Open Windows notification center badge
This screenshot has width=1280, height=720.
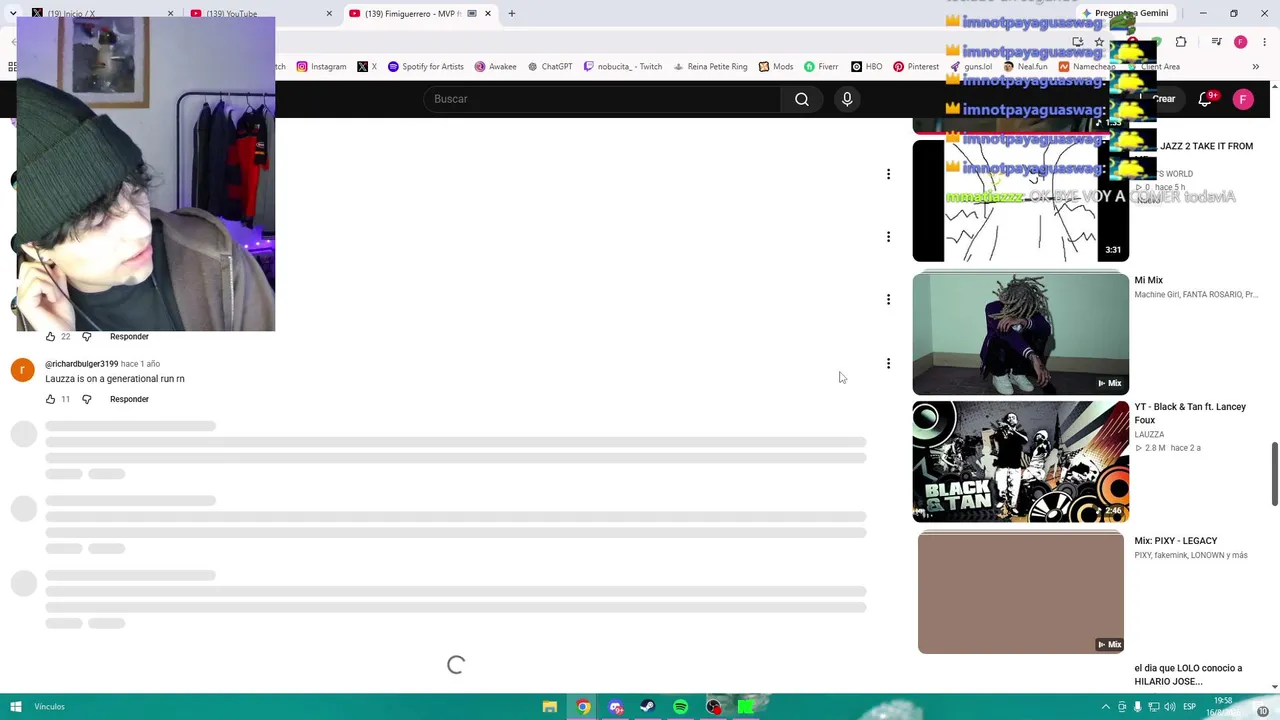[x=1263, y=710]
